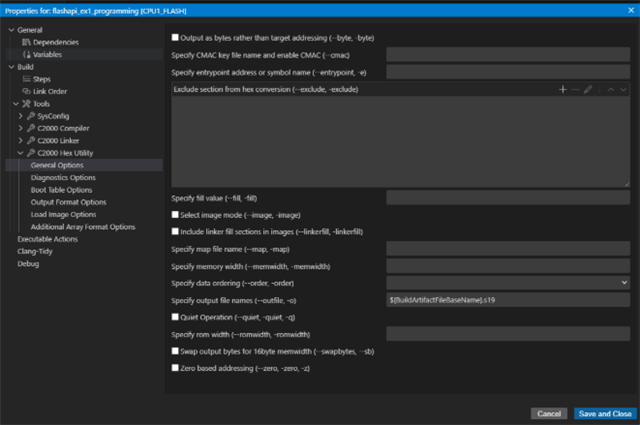Click the C2000 Compiler wrench icon

tap(31, 128)
